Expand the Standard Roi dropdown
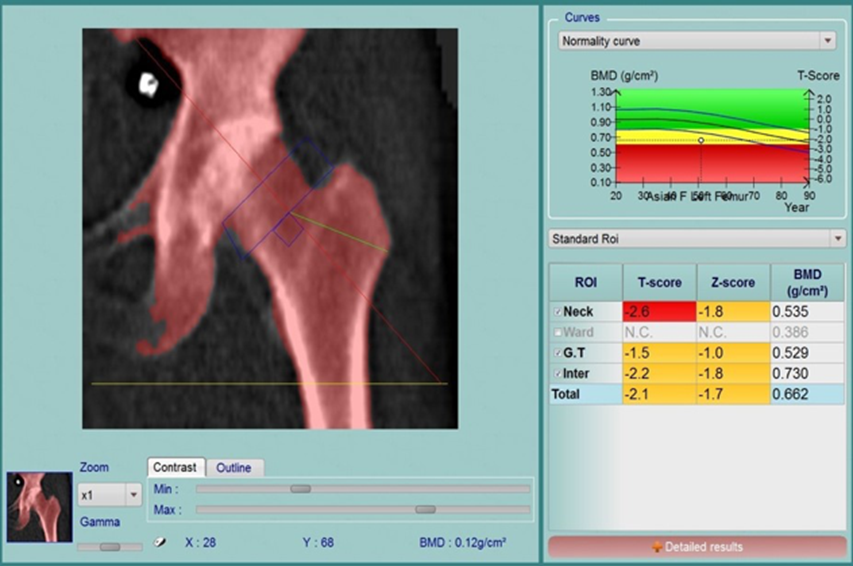The image size is (853, 566). (x=837, y=239)
